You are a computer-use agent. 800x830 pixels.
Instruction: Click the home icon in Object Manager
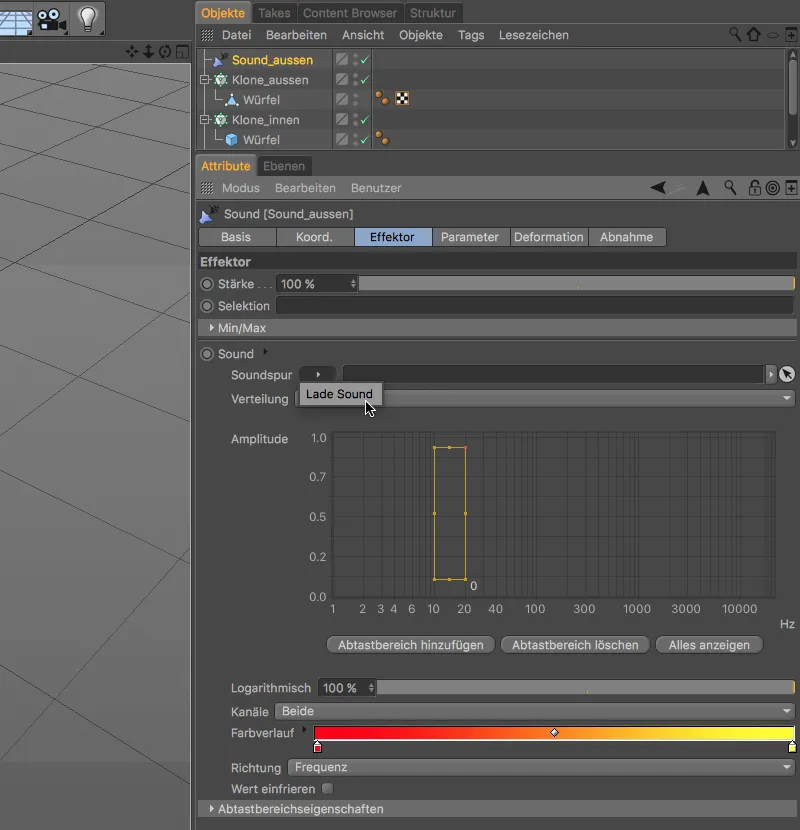[x=753, y=35]
